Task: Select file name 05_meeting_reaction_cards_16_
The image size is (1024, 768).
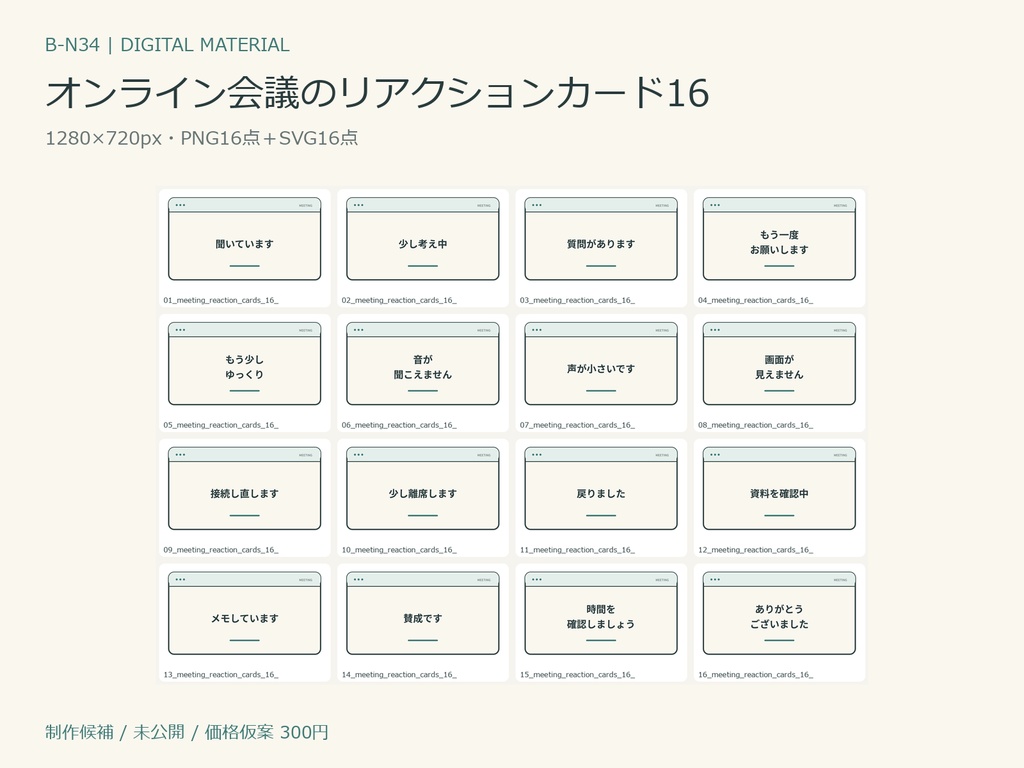Action: pos(221,425)
